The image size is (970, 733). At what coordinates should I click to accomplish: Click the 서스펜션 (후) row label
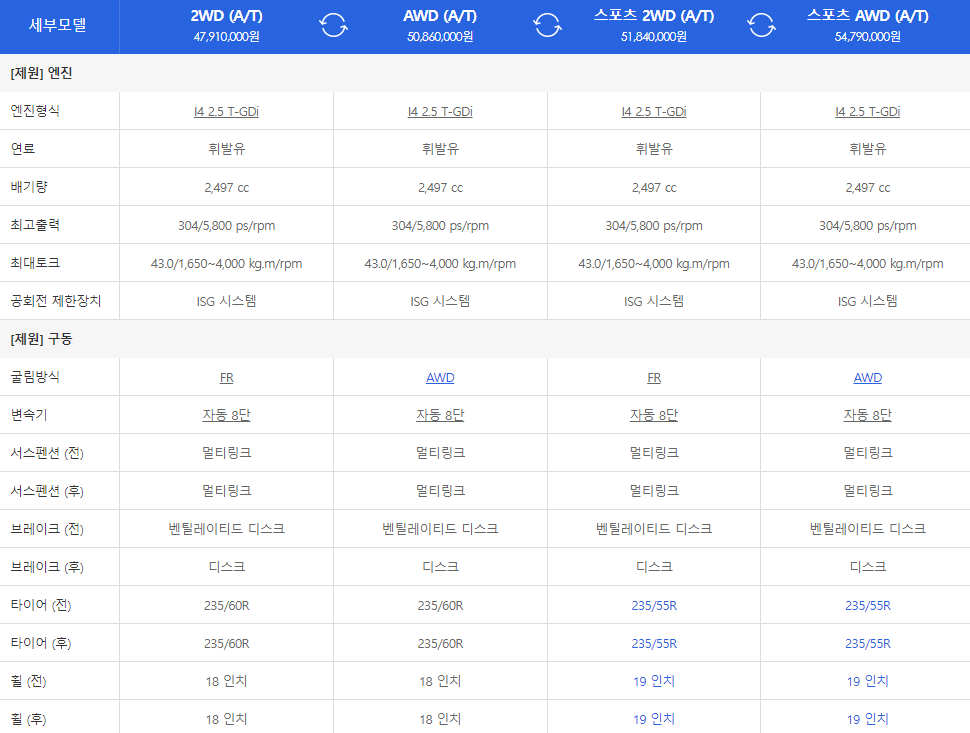click(x=47, y=491)
